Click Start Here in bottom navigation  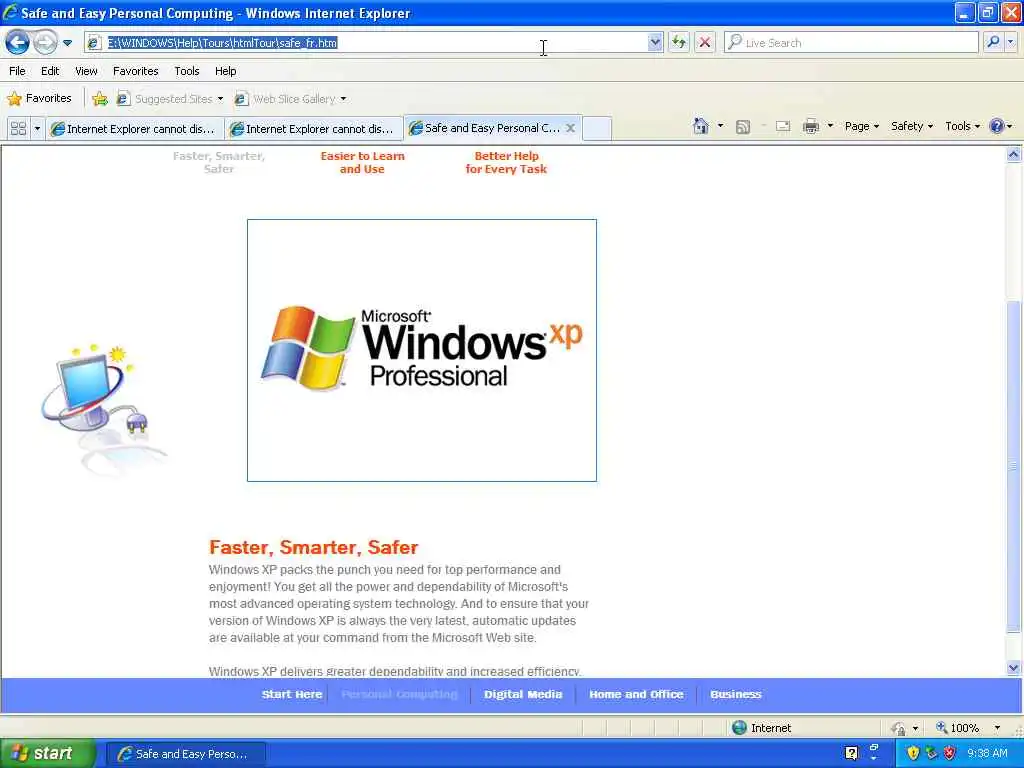(x=292, y=694)
